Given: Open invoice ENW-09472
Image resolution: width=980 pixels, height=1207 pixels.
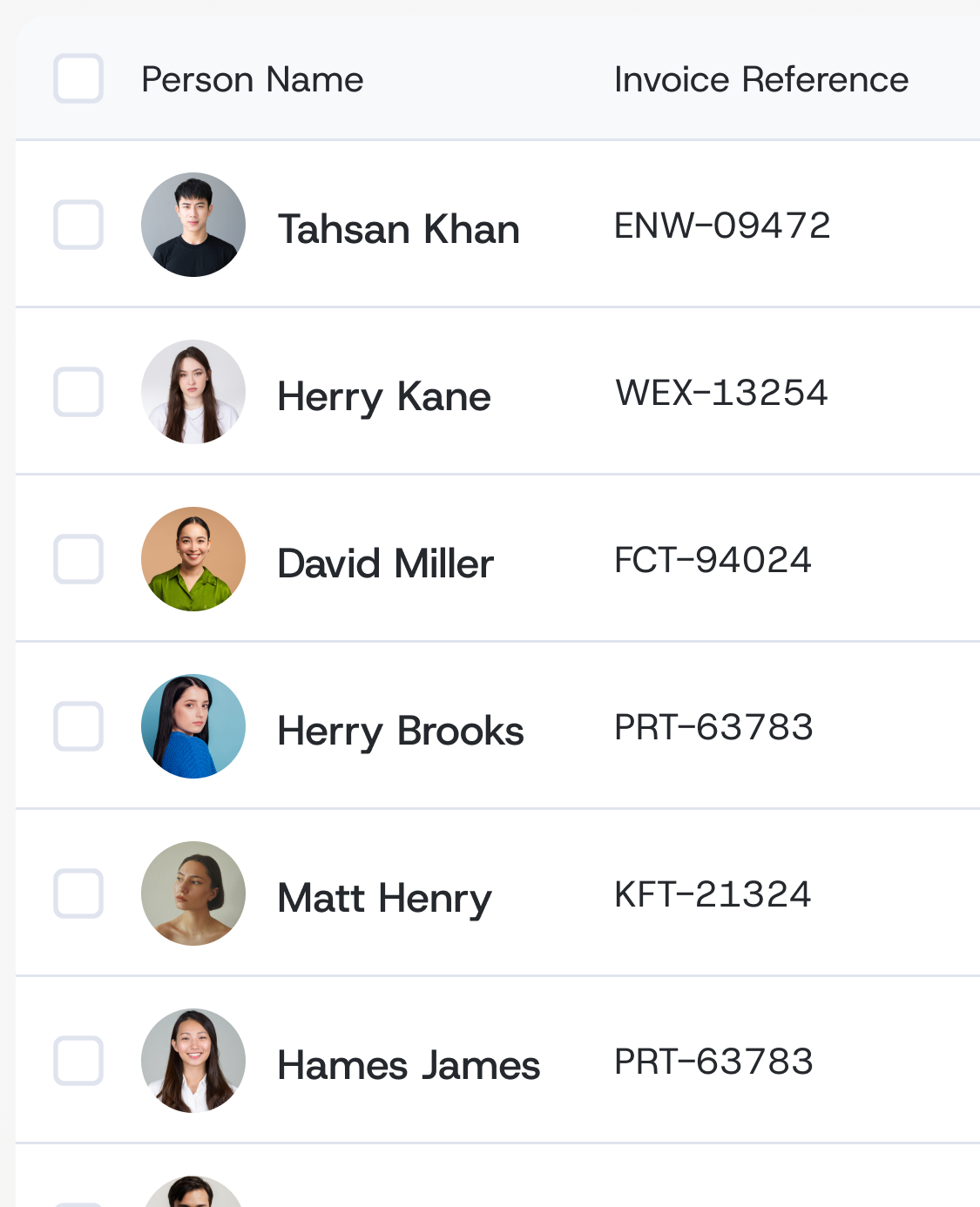Looking at the screenshot, I should click(x=722, y=226).
